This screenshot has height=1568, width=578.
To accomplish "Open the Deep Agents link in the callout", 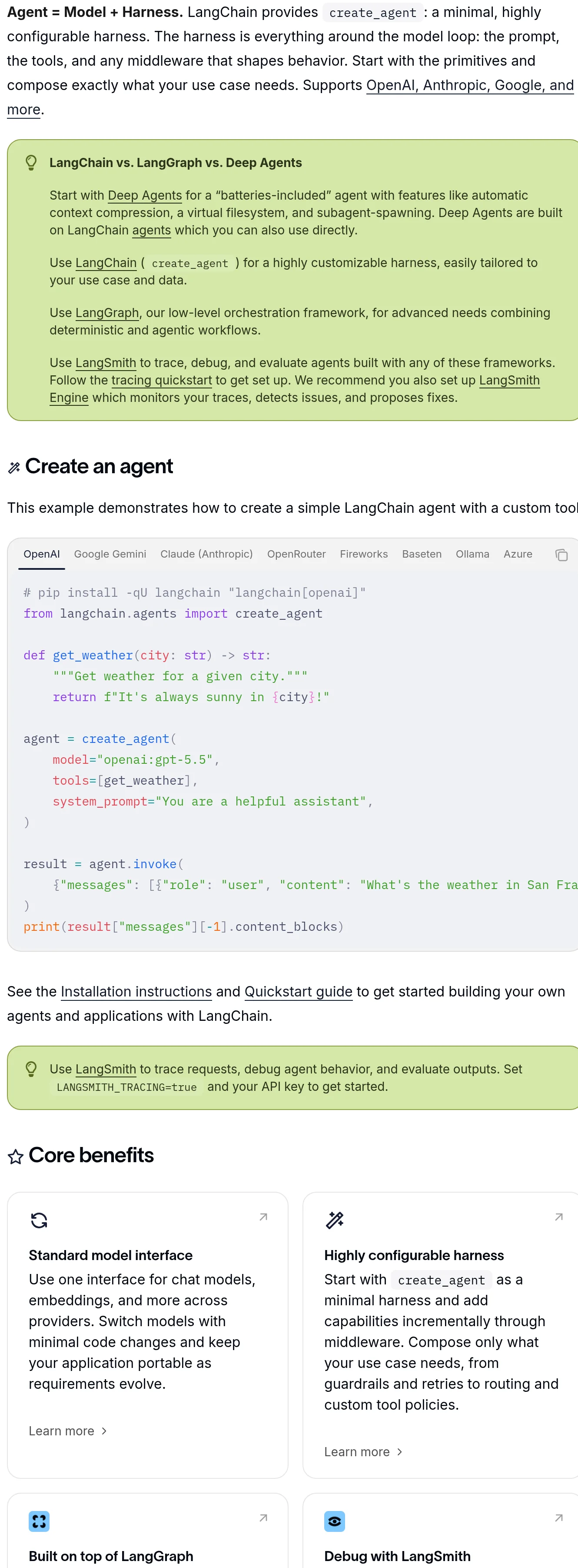I will point(145,195).
